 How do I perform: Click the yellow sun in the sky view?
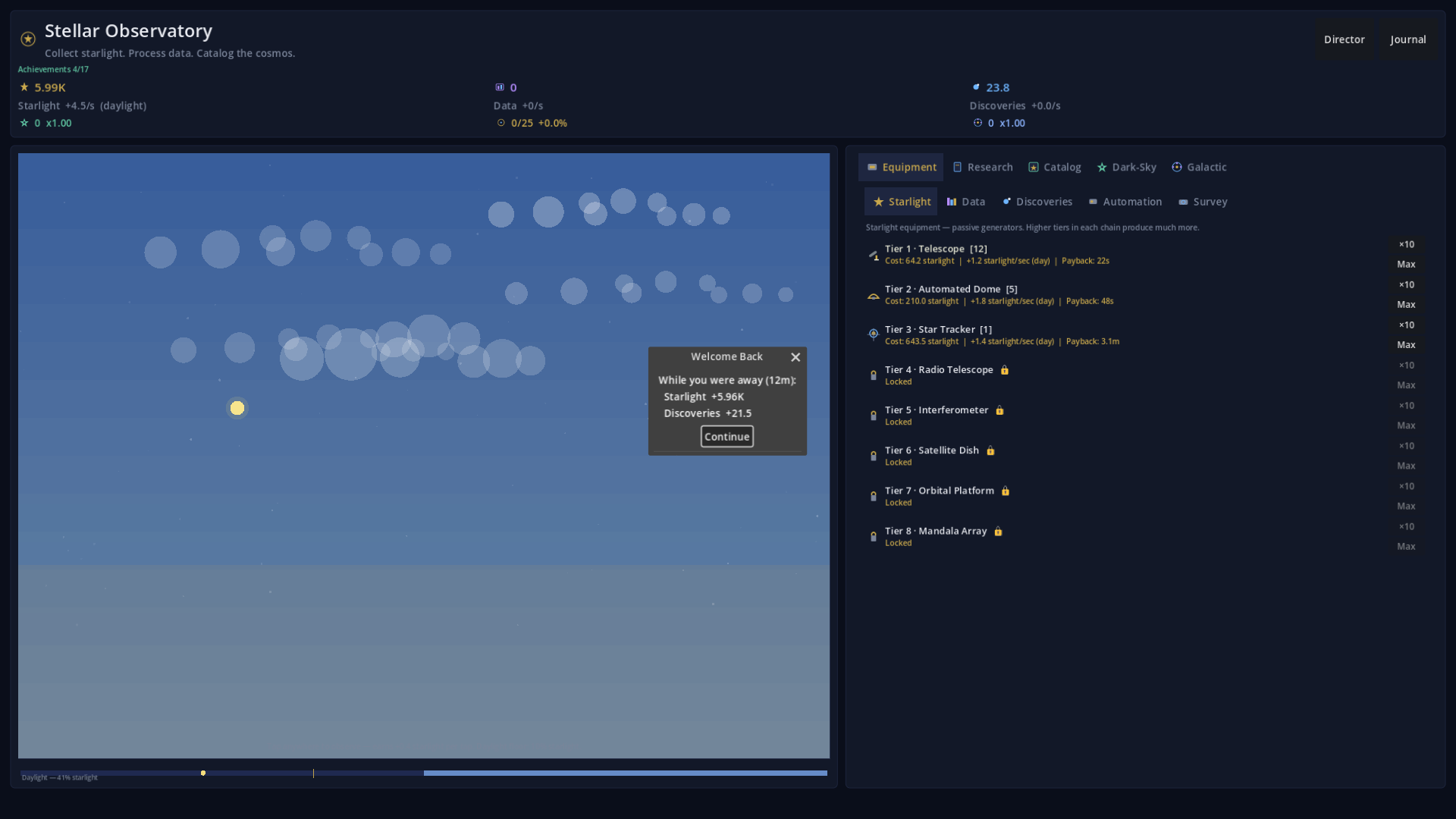[237, 408]
